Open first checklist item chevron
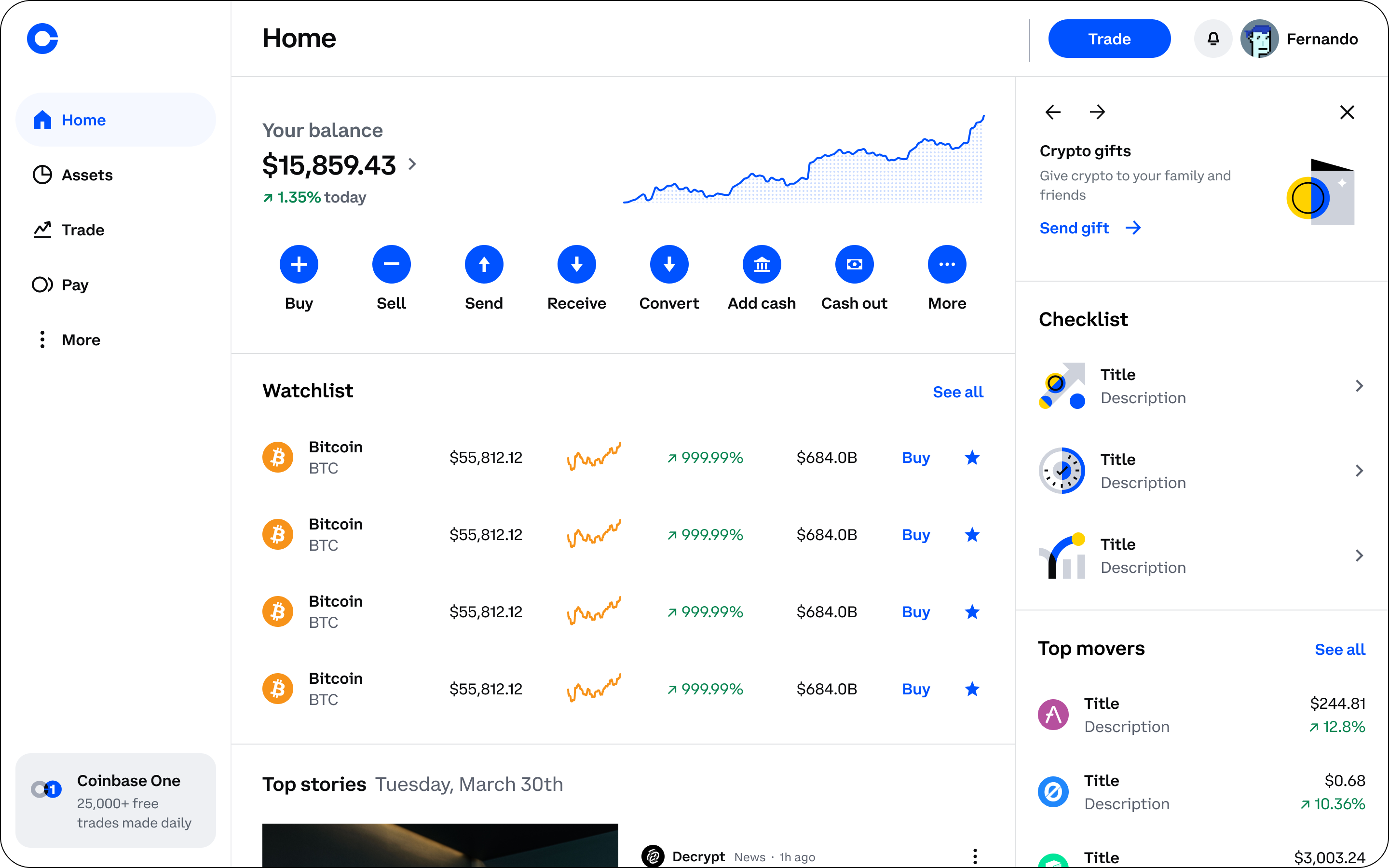Viewport: 1389px width, 868px height. (x=1359, y=386)
